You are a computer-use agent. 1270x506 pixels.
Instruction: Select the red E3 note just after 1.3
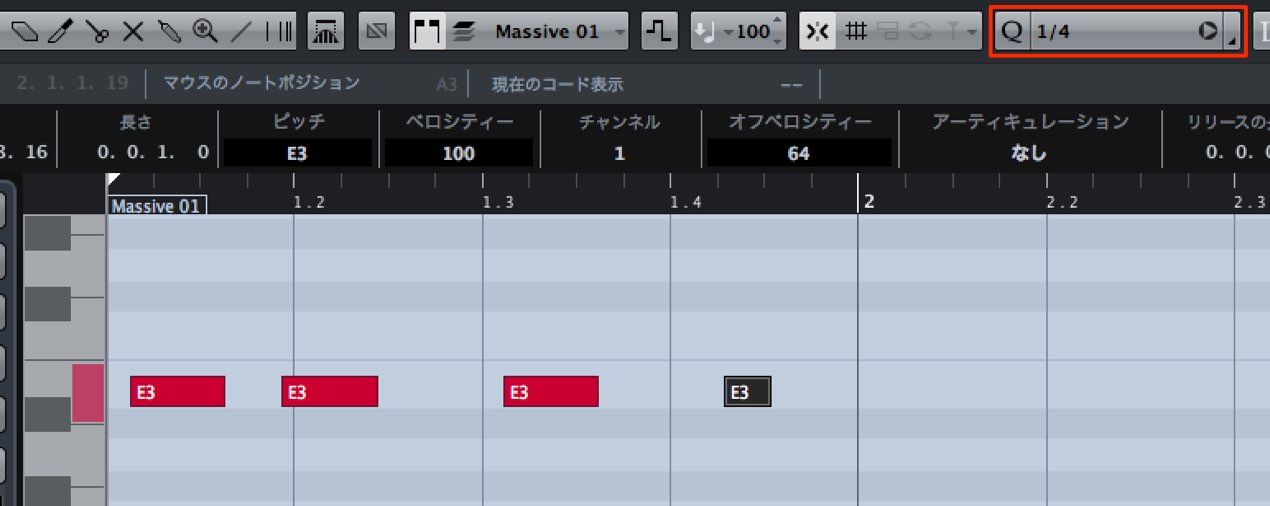551,392
